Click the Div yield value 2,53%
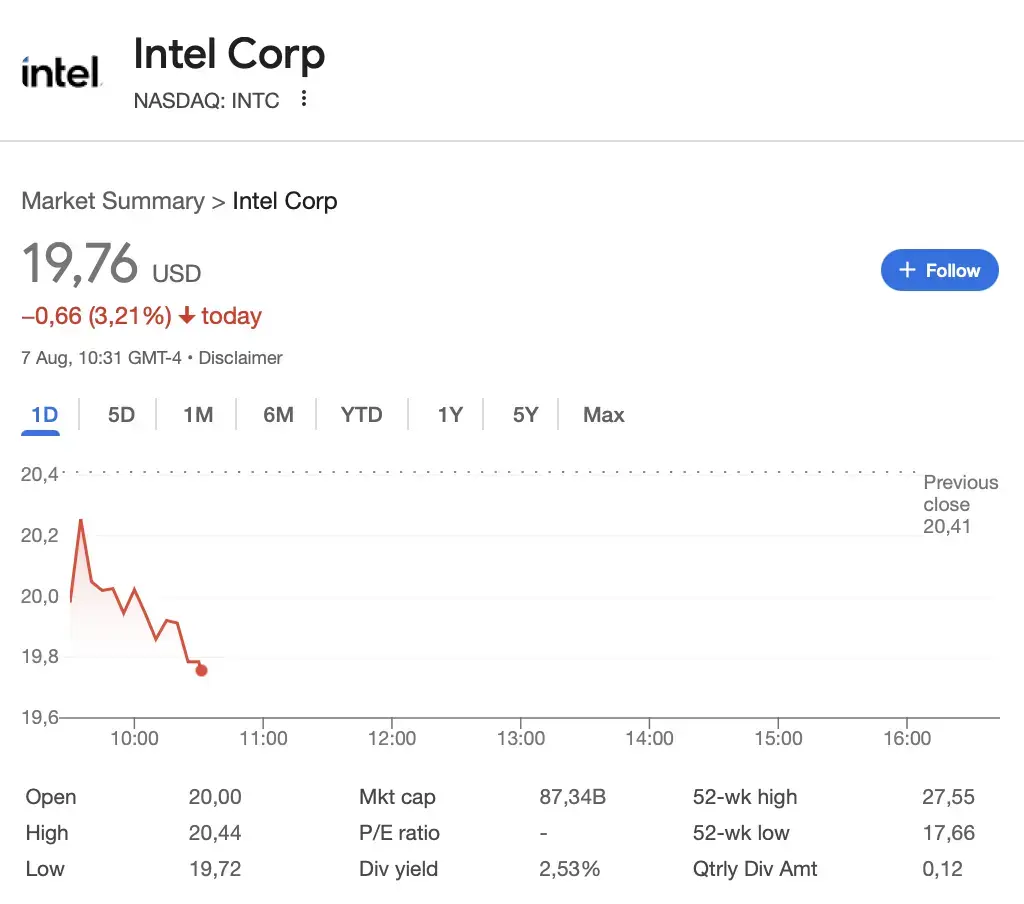Screen dimensions: 1024x904 [x=569, y=869]
